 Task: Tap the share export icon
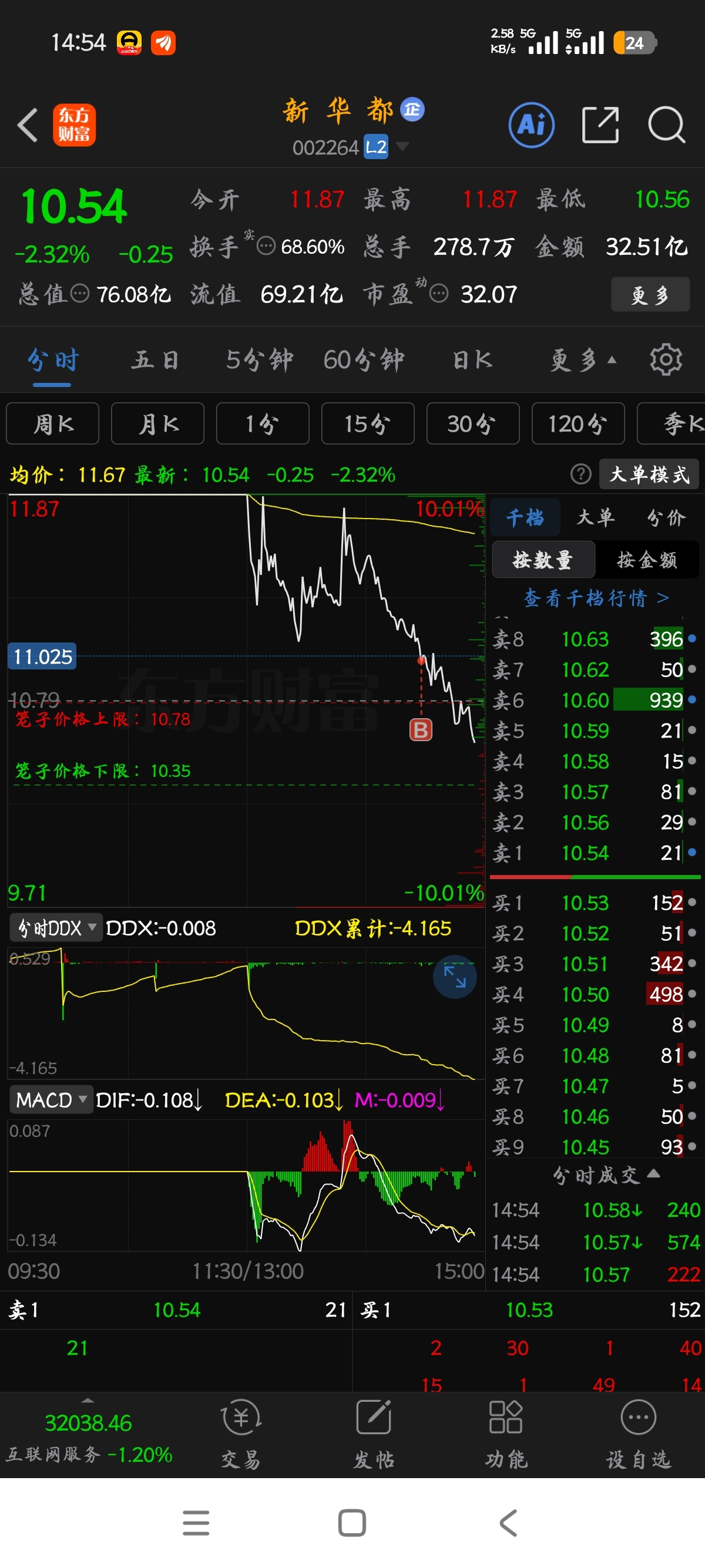click(x=600, y=125)
